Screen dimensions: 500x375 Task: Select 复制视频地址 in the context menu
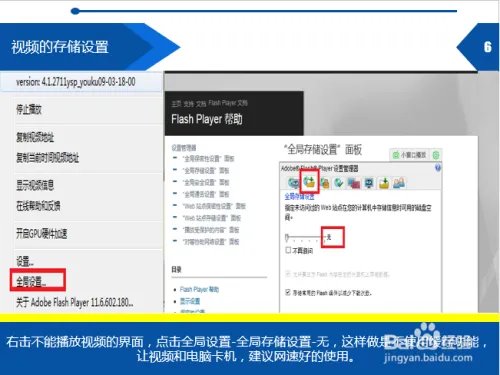coord(35,137)
